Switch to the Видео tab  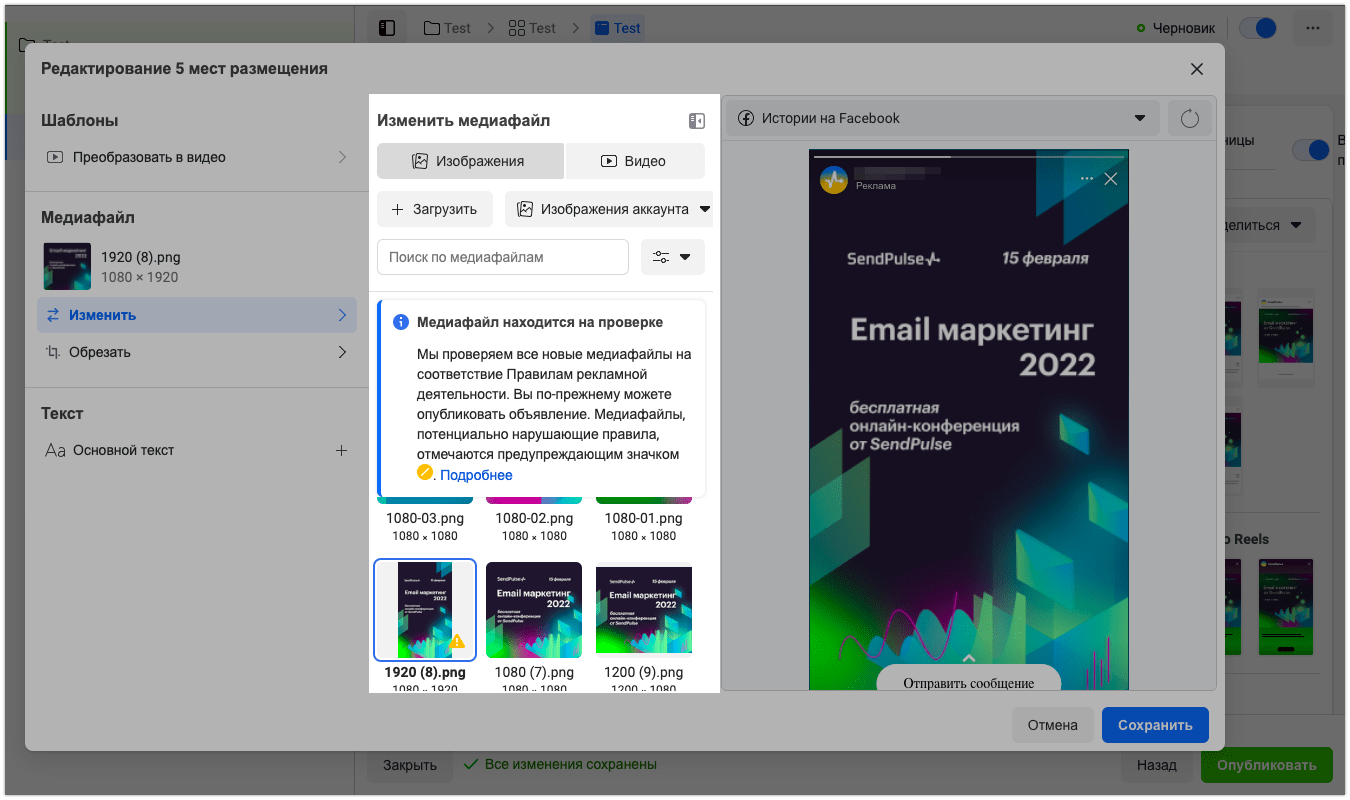(x=635, y=161)
